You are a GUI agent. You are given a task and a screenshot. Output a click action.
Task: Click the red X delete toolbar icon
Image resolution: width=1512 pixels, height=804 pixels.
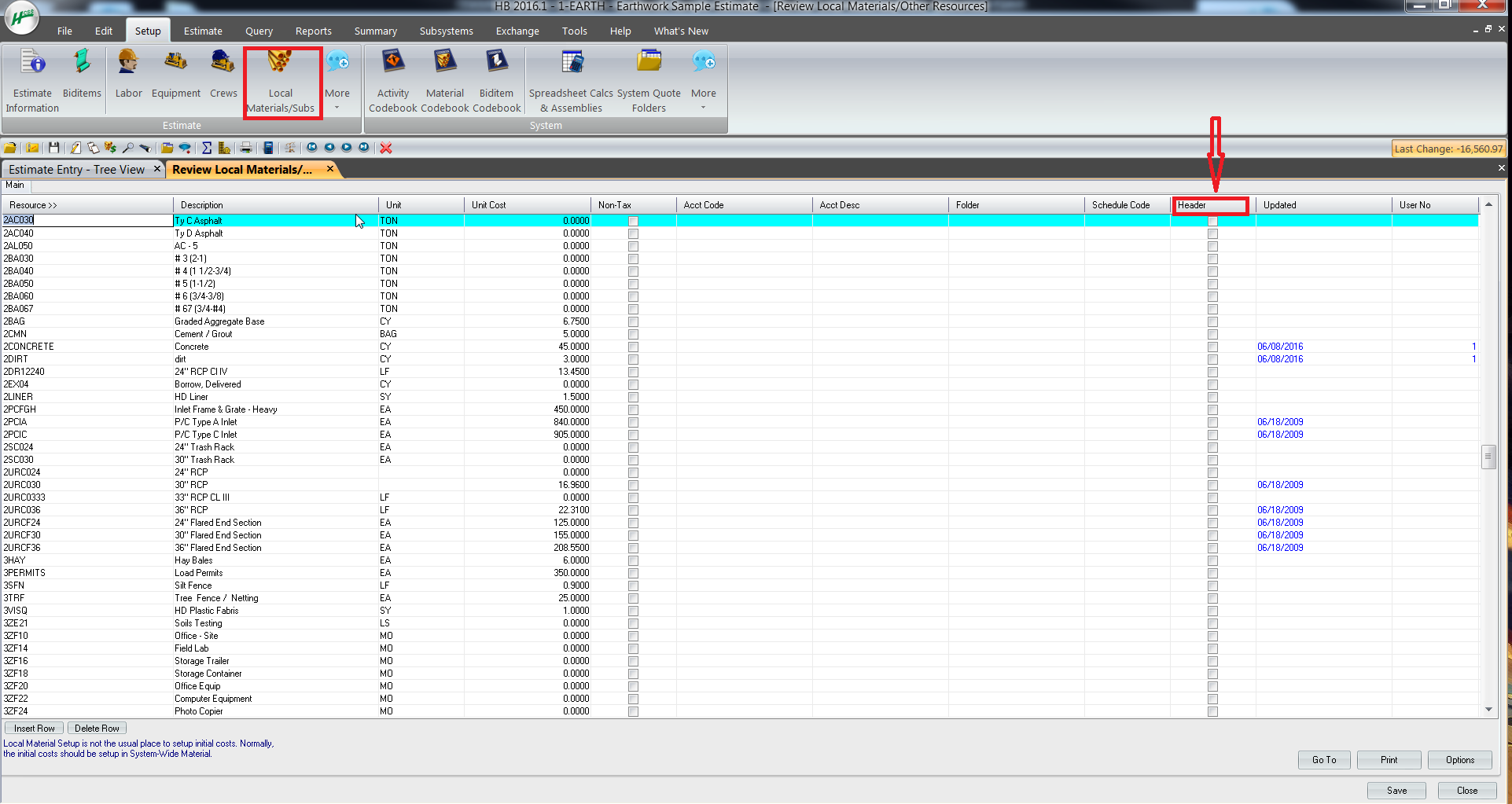(x=385, y=148)
